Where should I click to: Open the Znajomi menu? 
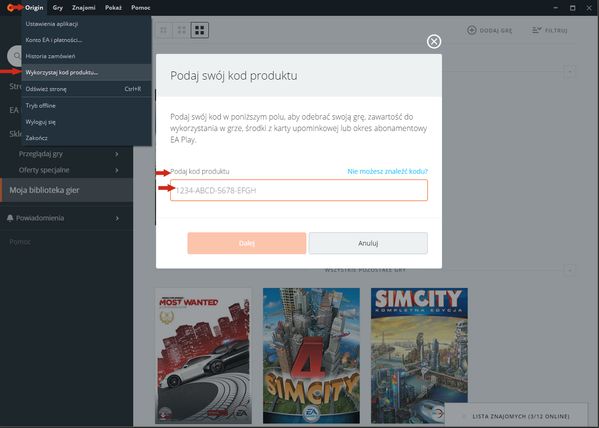(x=84, y=8)
